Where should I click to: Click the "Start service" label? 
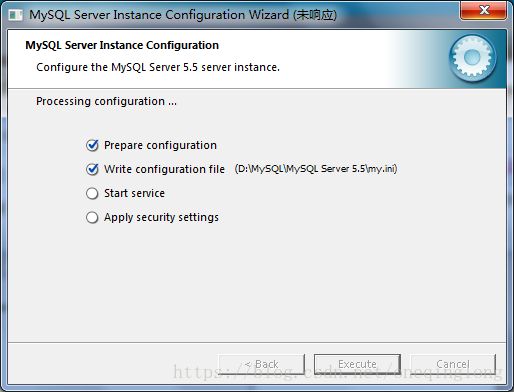coord(134,193)
